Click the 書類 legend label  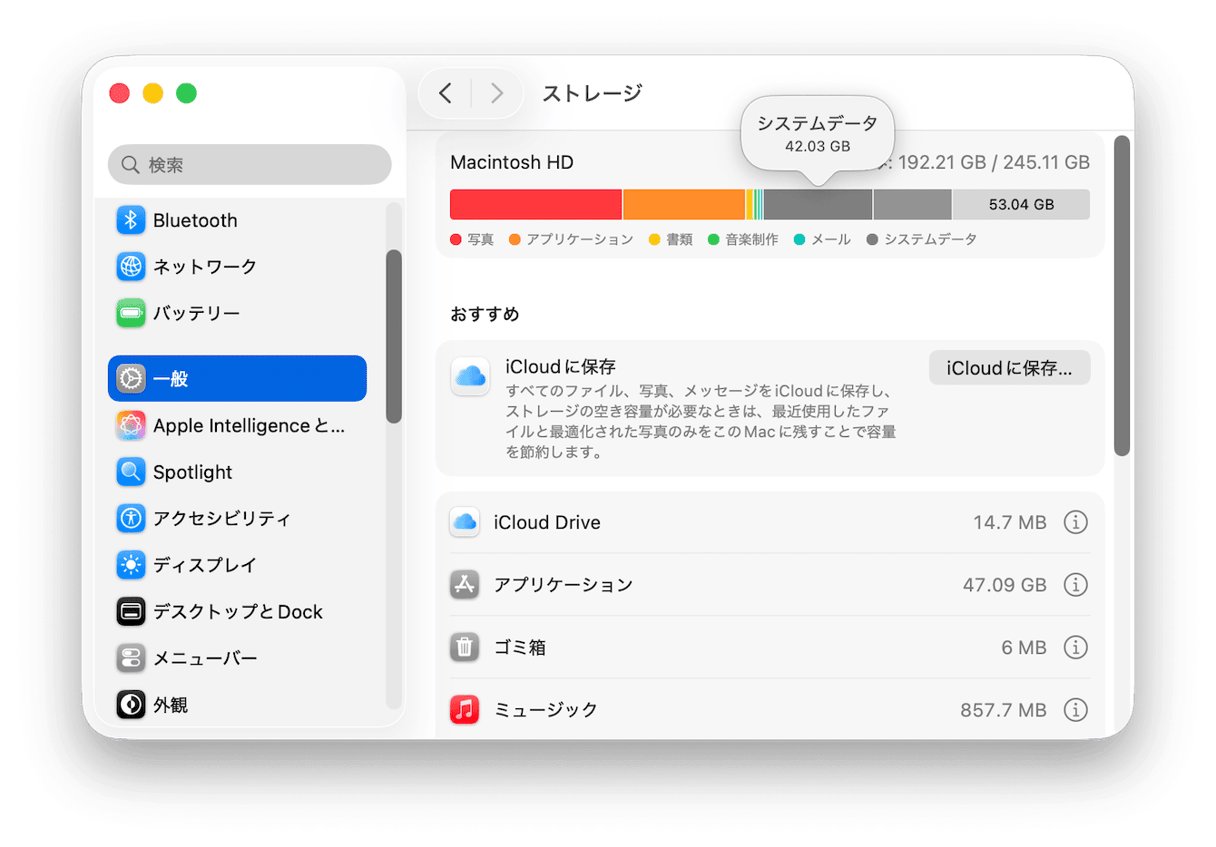[x=679, y=240]
